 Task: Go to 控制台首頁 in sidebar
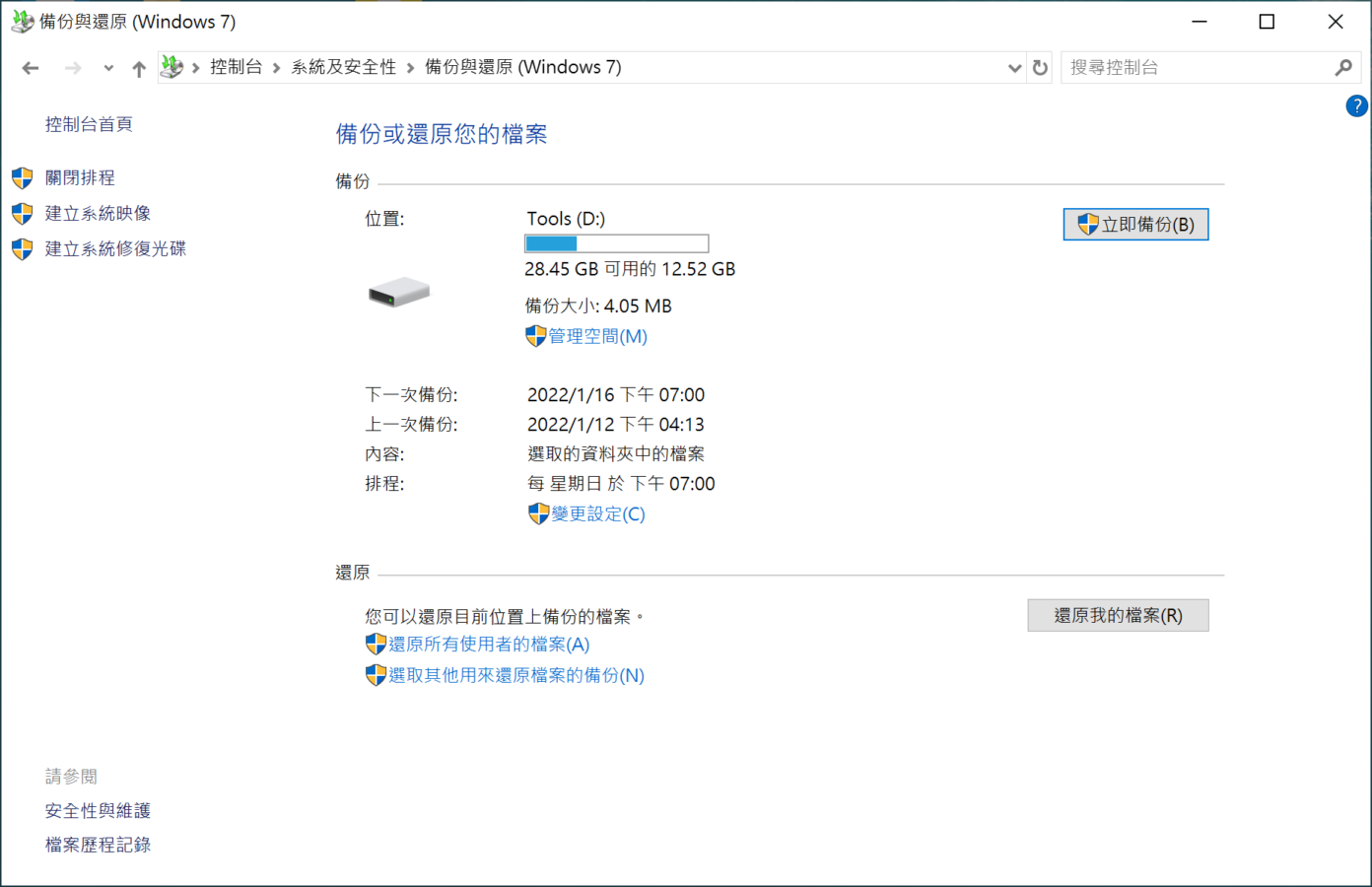click(89, 124)
